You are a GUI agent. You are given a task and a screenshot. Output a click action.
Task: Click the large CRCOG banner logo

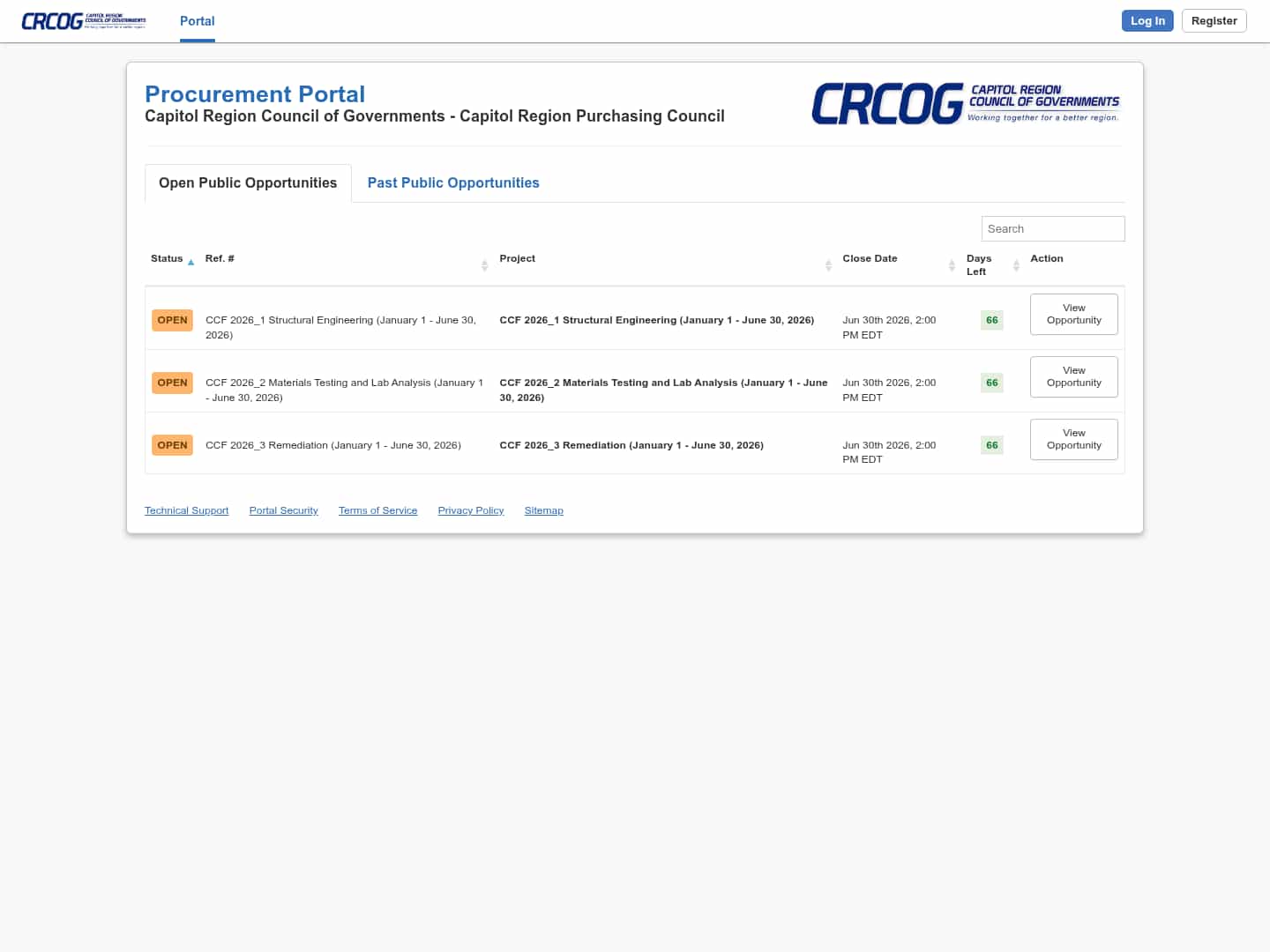tap(966, 104)
